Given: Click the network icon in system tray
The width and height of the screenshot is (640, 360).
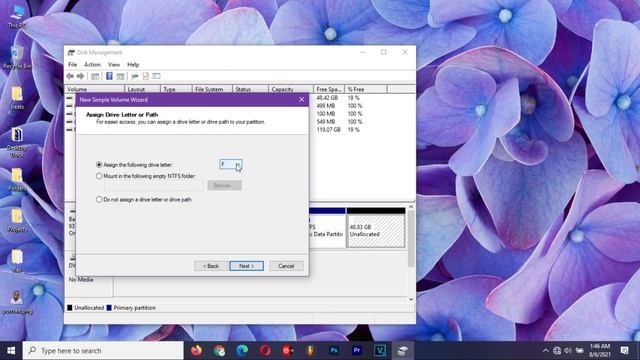Looking at the screenshot, I should [x=557, y=351].
